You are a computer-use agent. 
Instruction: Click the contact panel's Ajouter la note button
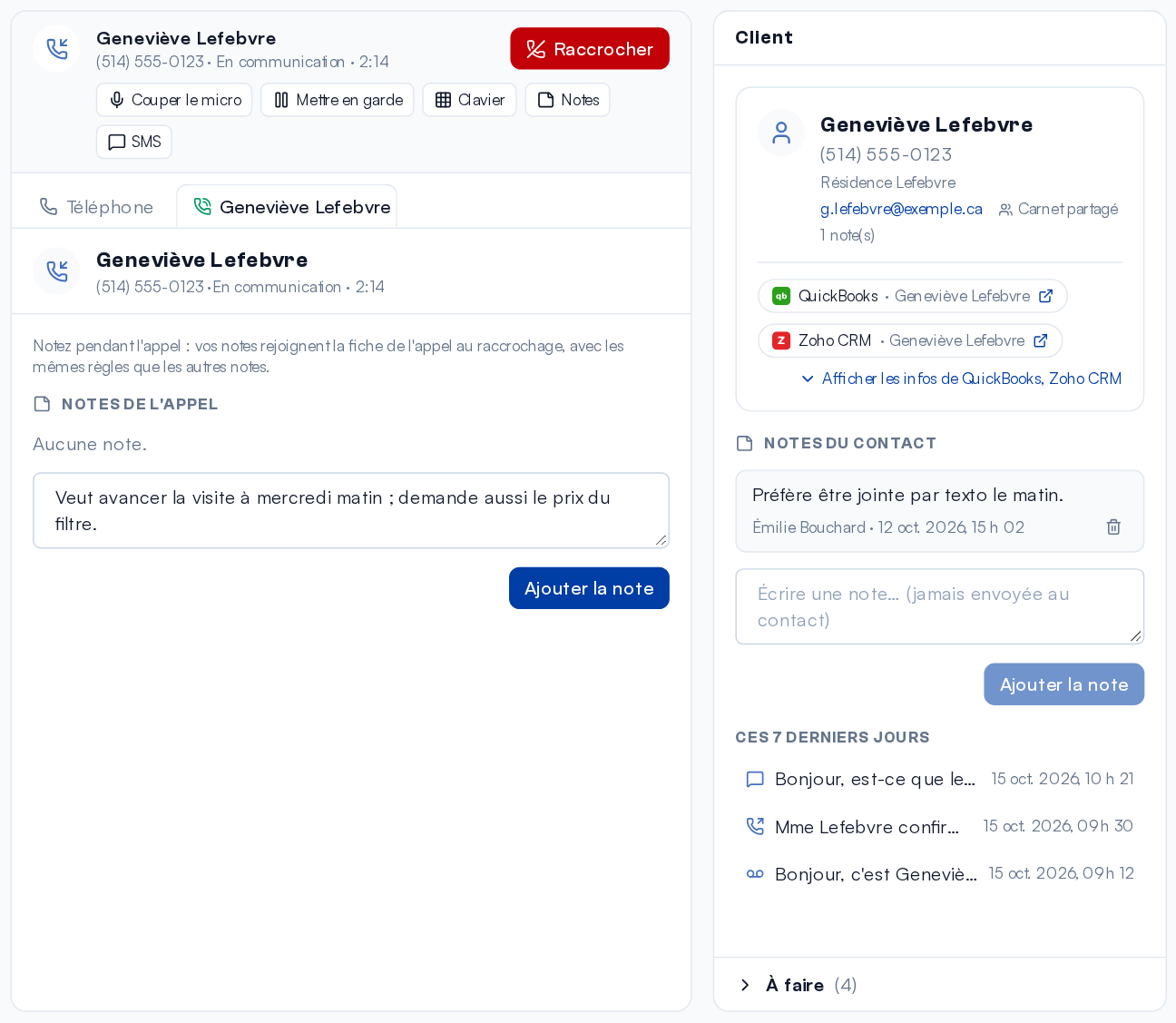click(1063, 684)
